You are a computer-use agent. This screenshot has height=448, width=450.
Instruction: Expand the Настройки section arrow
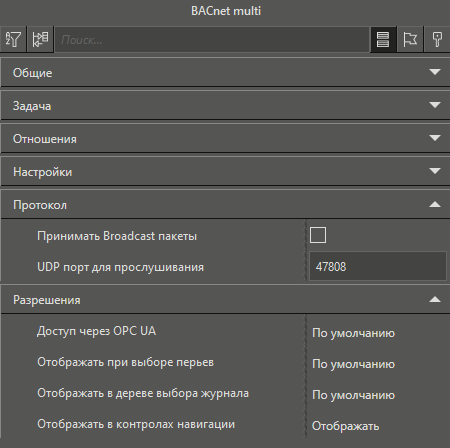tap(435, 171)
